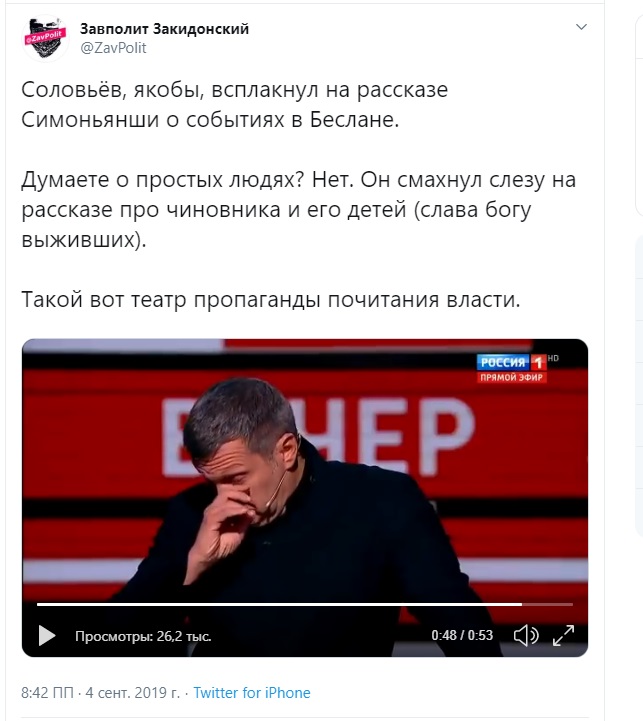Seek on the video progress bar
643x721 pixels.
(x=304, y=604)
